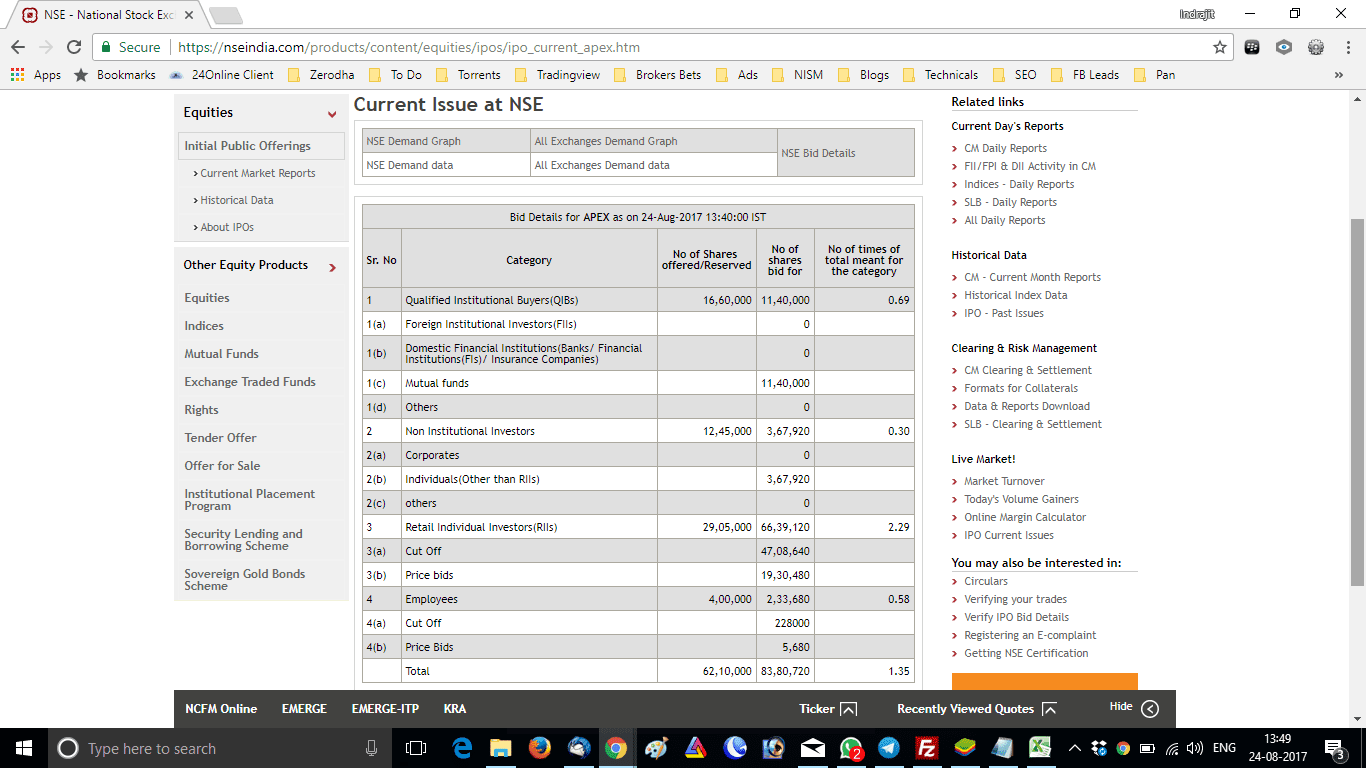Open Historical Data under IPOs sidebar
This screenshot has width=1366, height=768.
(236, 200)
